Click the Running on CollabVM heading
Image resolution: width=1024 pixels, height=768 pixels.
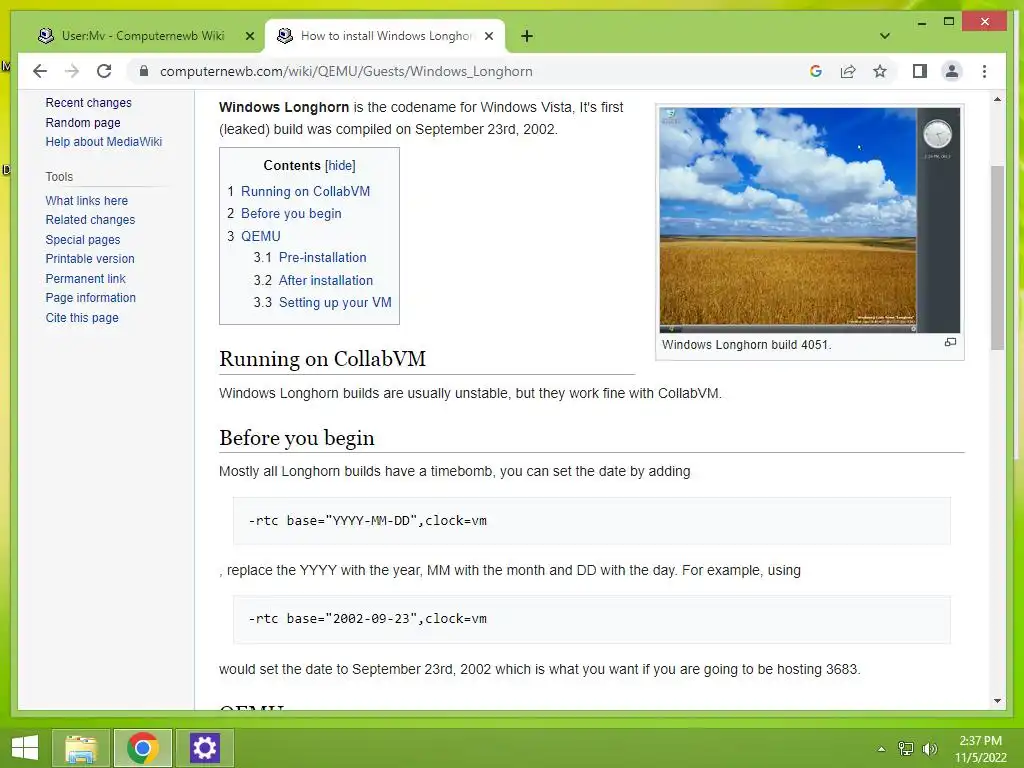(x=322, y=359)
